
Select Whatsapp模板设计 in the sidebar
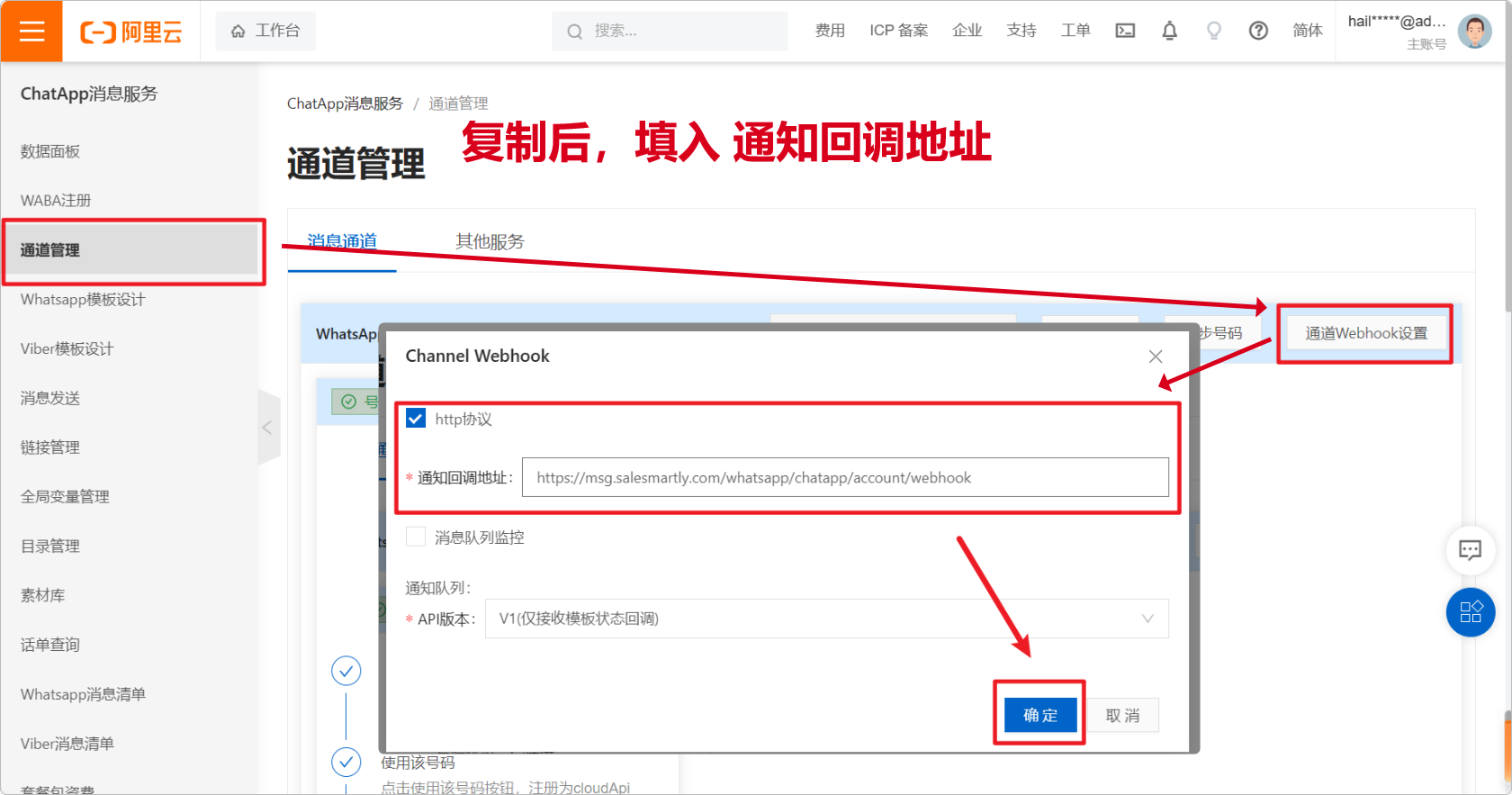tap(83, 300)
